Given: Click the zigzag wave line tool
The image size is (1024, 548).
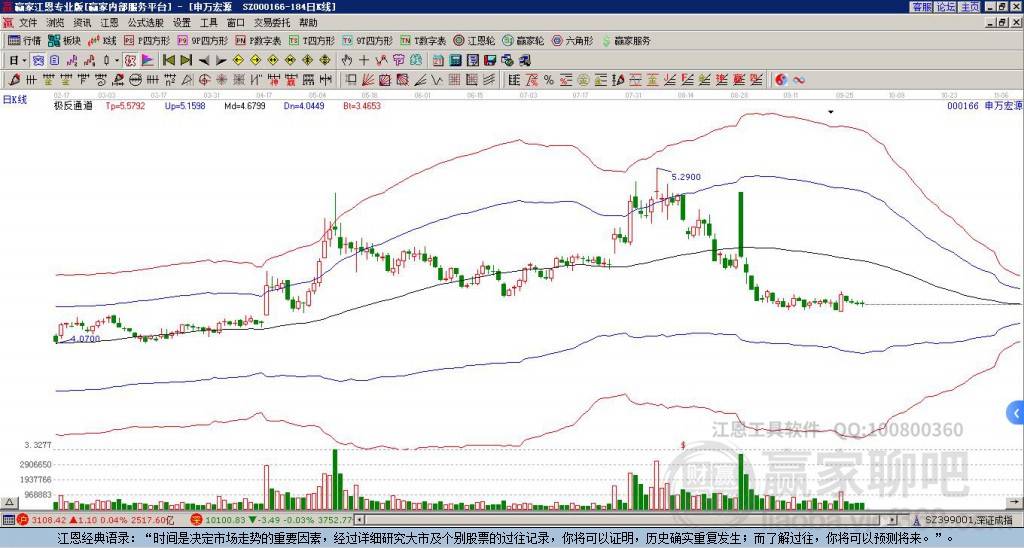Looking at the screenshot, I should click(x=436, y=80).
